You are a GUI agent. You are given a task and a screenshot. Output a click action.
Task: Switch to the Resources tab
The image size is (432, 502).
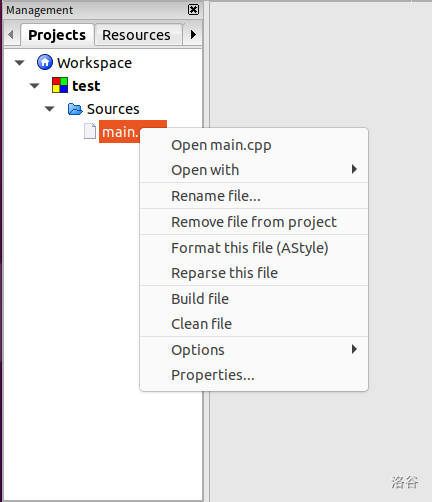pos(138,35)
